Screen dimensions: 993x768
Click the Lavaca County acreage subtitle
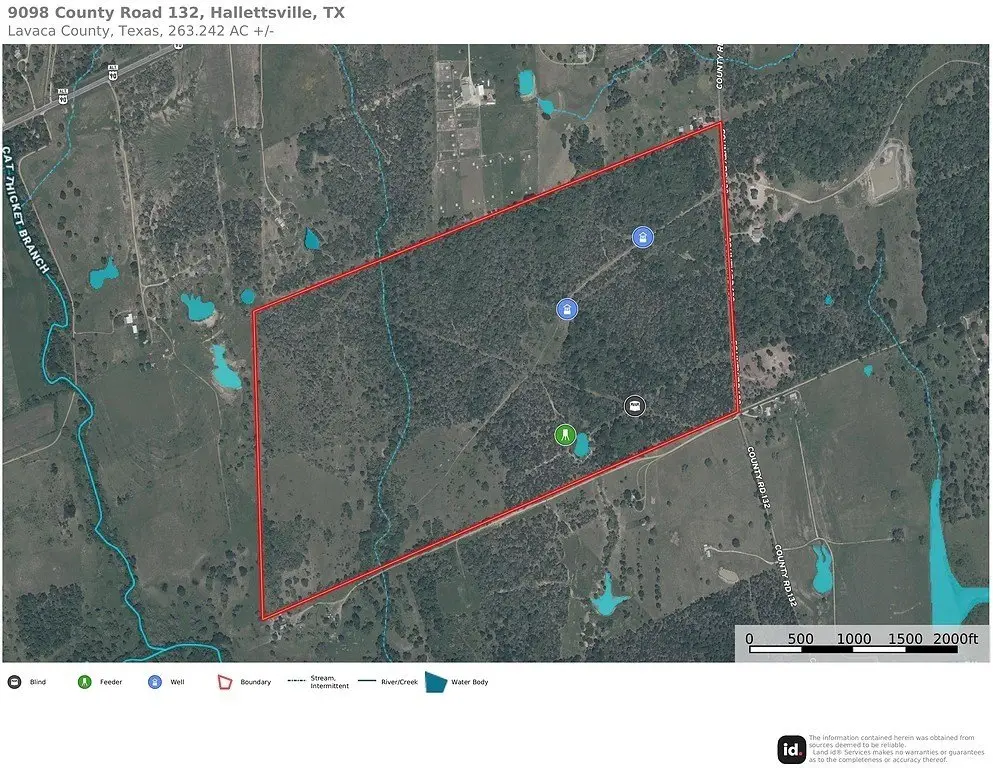[x=141, y=30]
